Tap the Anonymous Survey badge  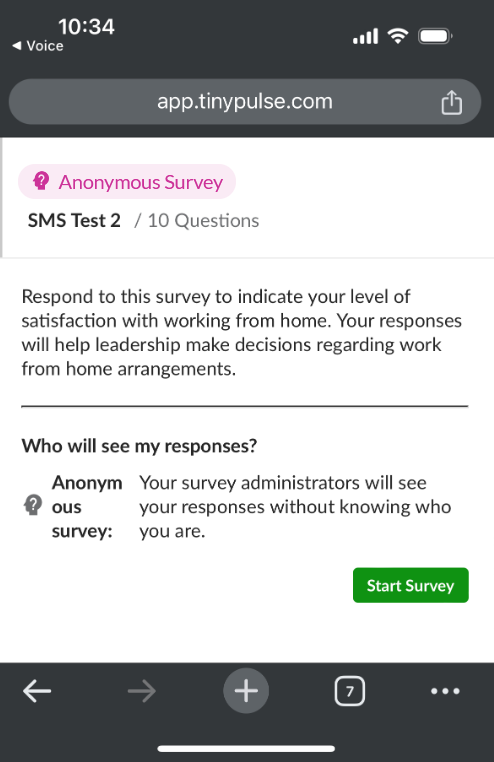[x=127, y=182]
